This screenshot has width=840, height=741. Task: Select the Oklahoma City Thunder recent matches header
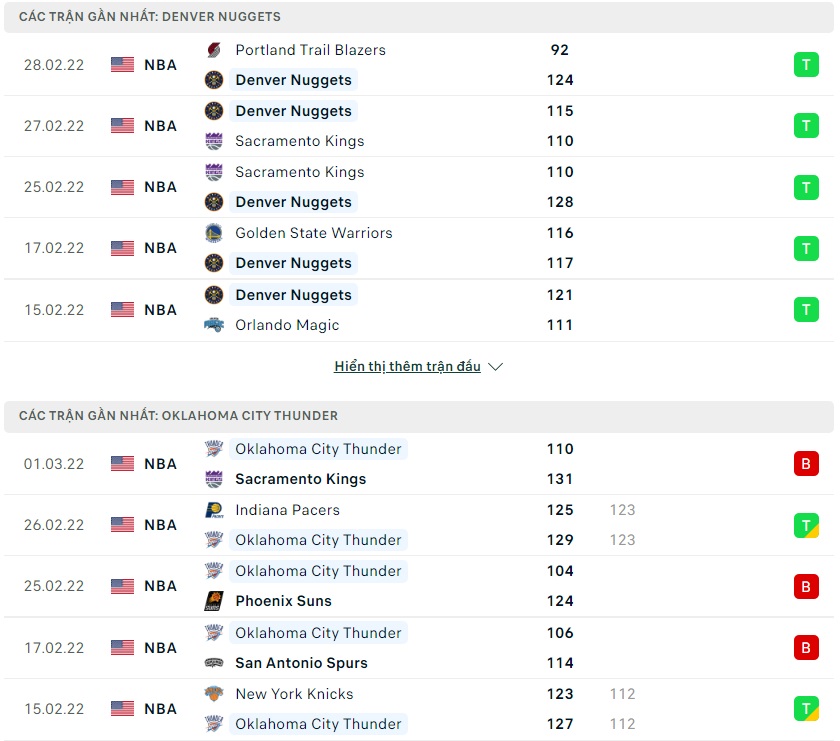point(178,416)
